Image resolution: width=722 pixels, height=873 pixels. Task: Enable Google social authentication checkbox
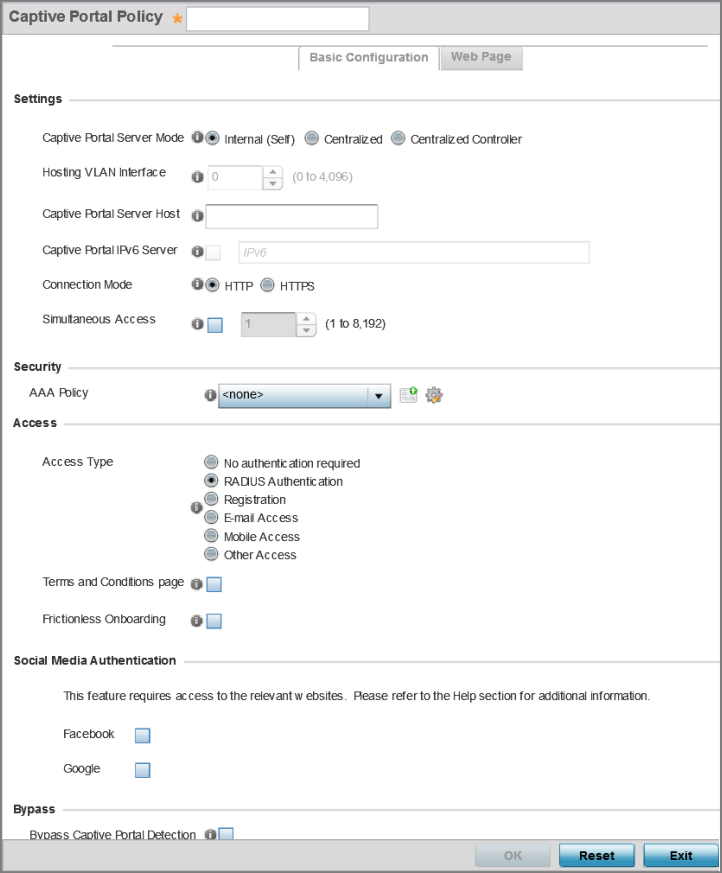[143, 770]
